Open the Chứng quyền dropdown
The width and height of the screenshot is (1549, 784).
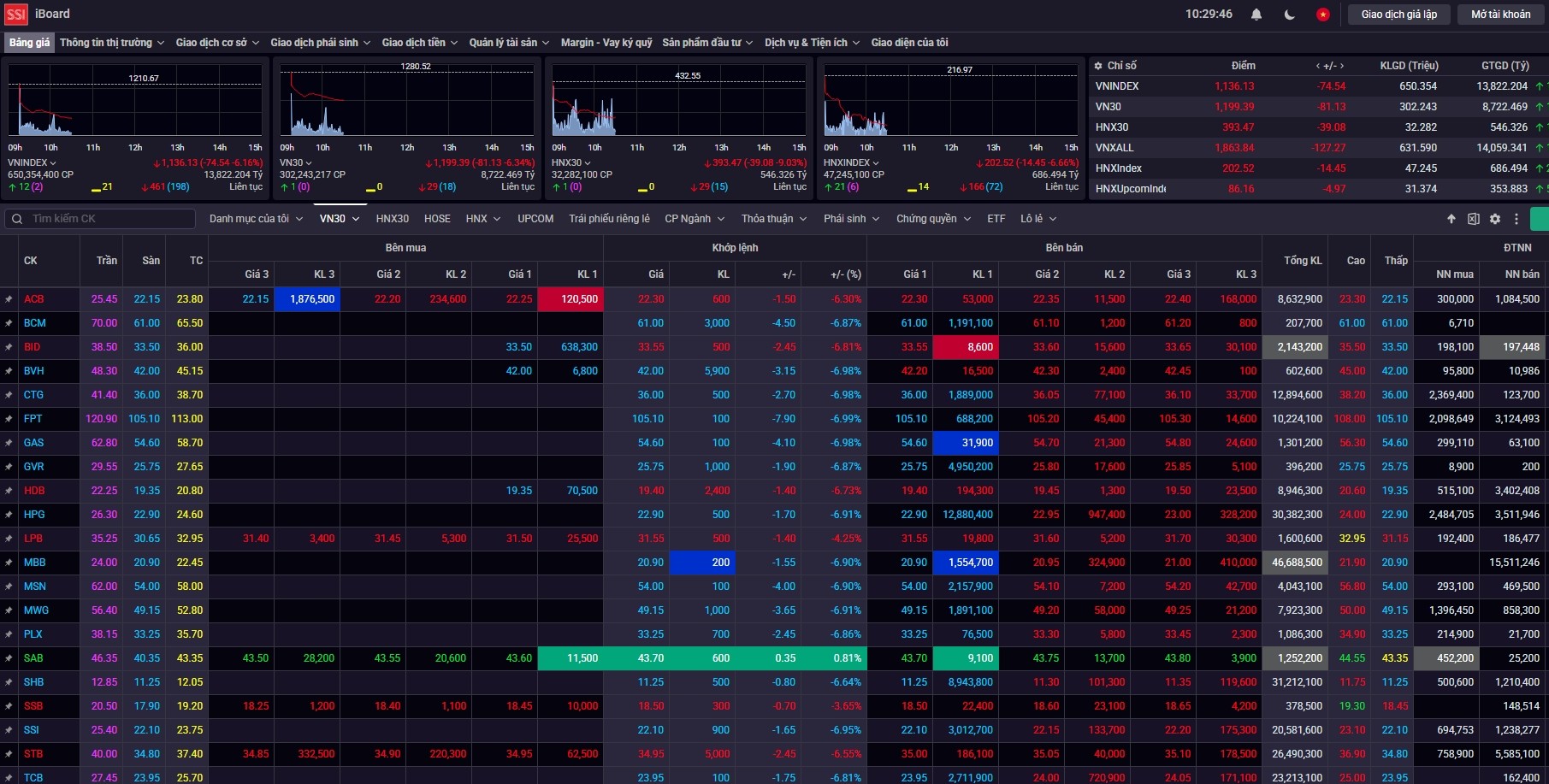(x=933, y=219)
